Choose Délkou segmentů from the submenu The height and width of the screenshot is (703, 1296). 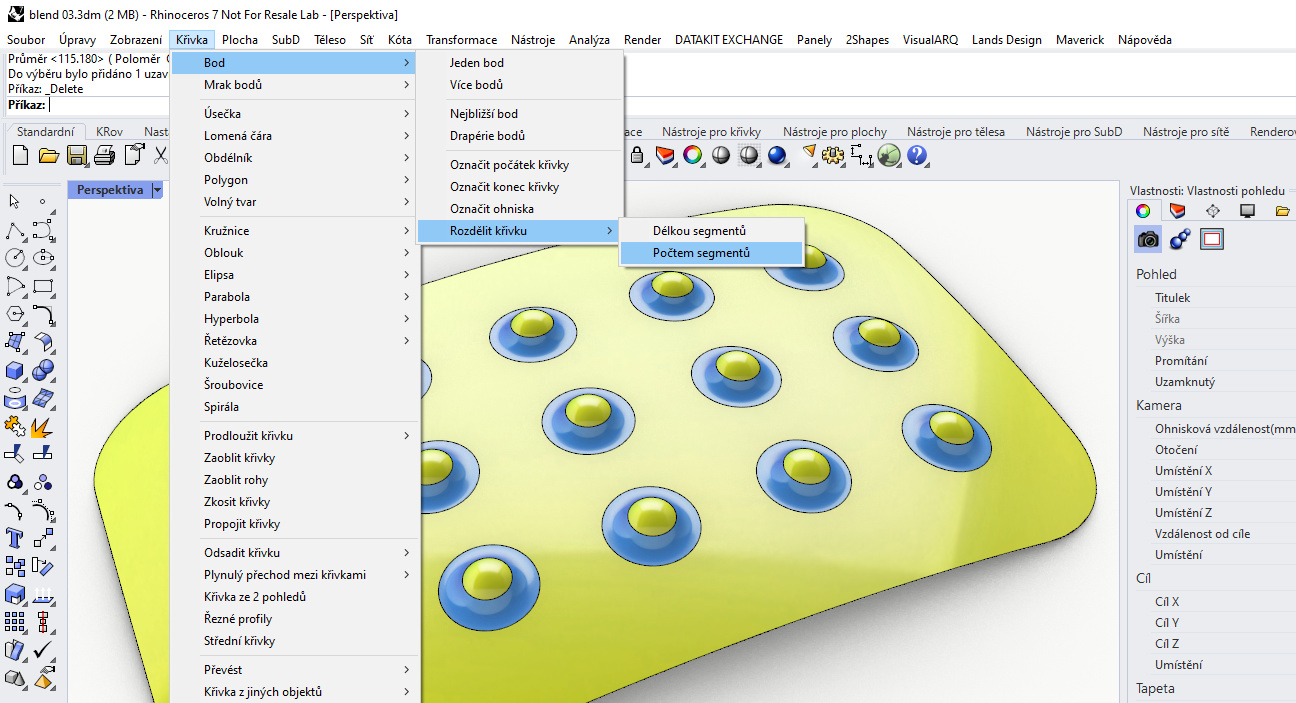point(711,231)
